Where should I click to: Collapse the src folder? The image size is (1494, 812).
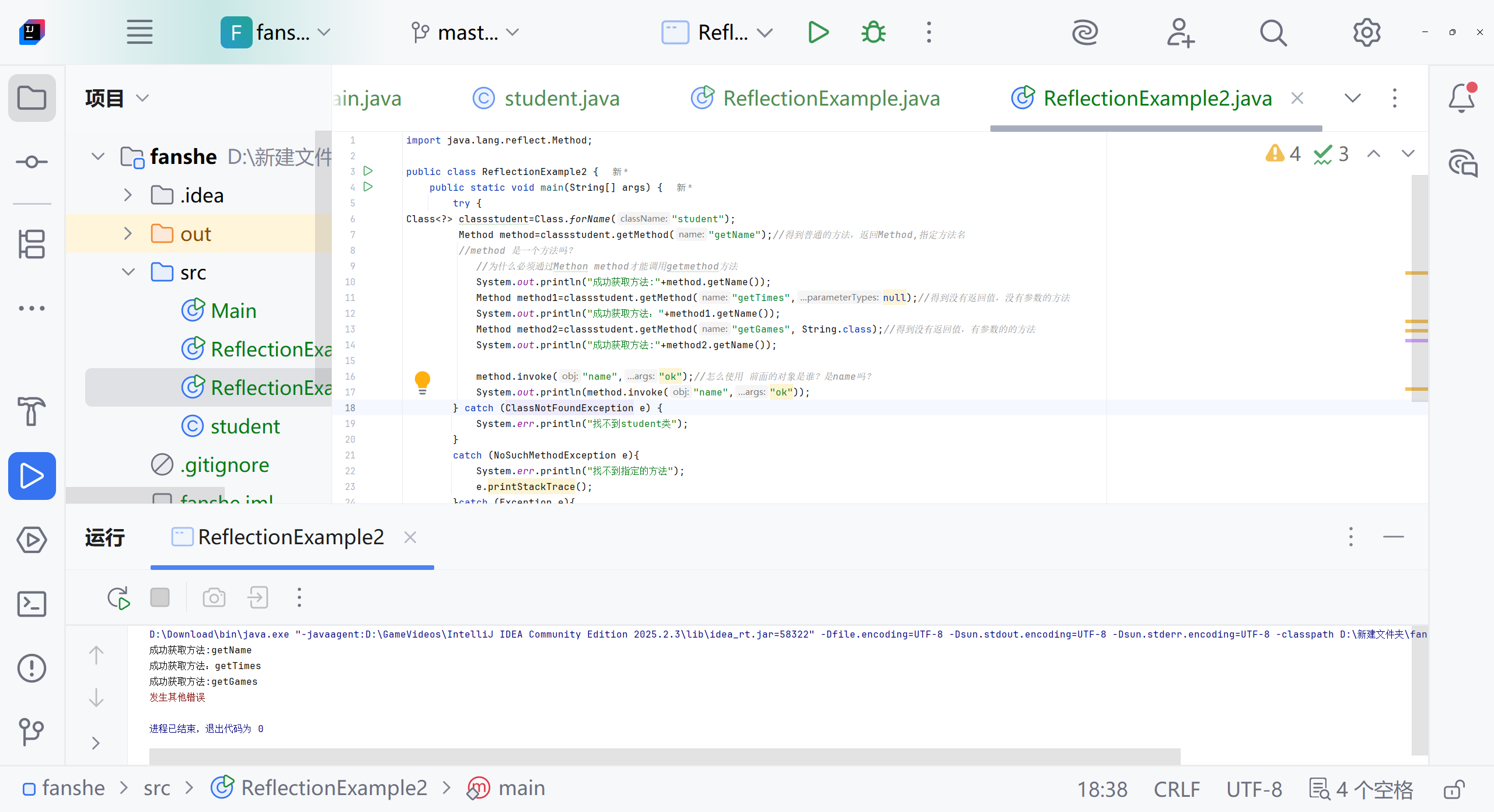pos(128,272)
